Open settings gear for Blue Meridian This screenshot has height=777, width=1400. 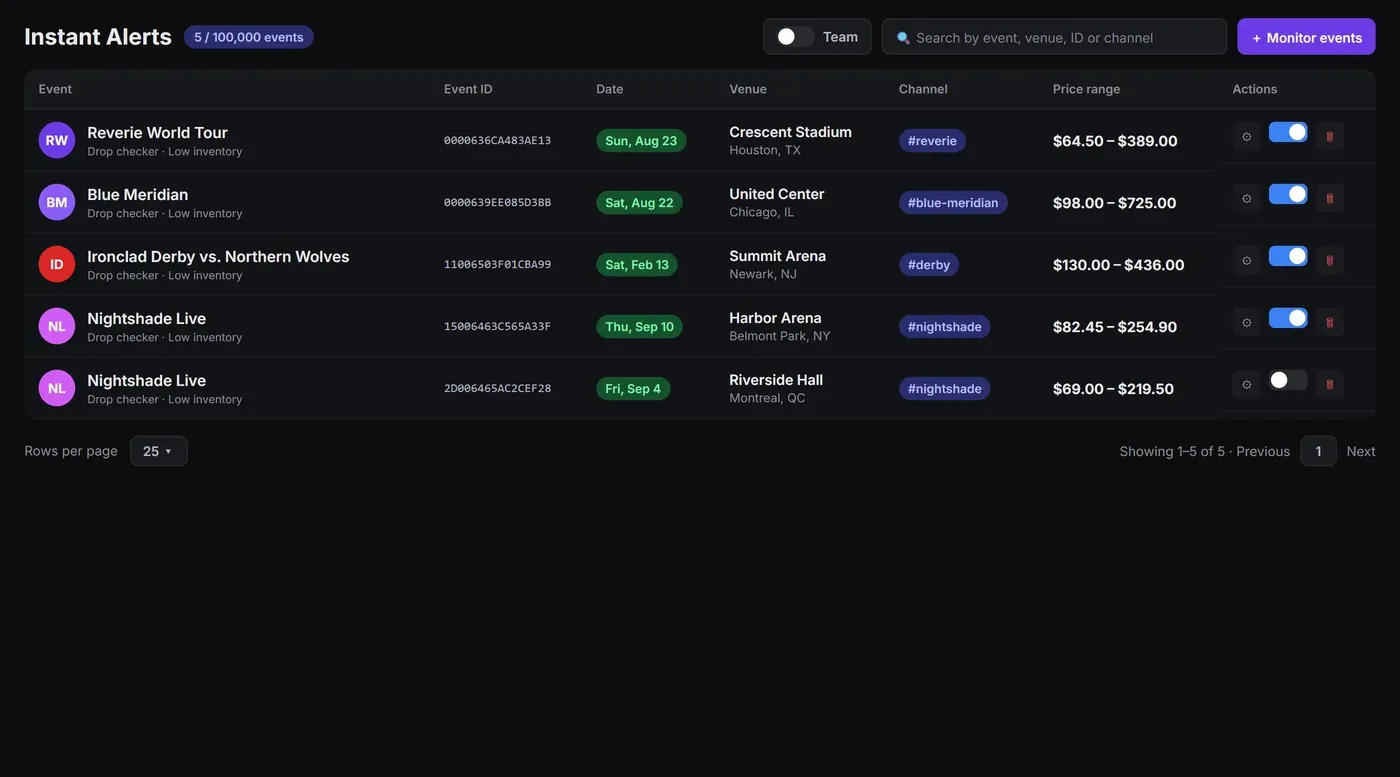tap(1246, 198)
